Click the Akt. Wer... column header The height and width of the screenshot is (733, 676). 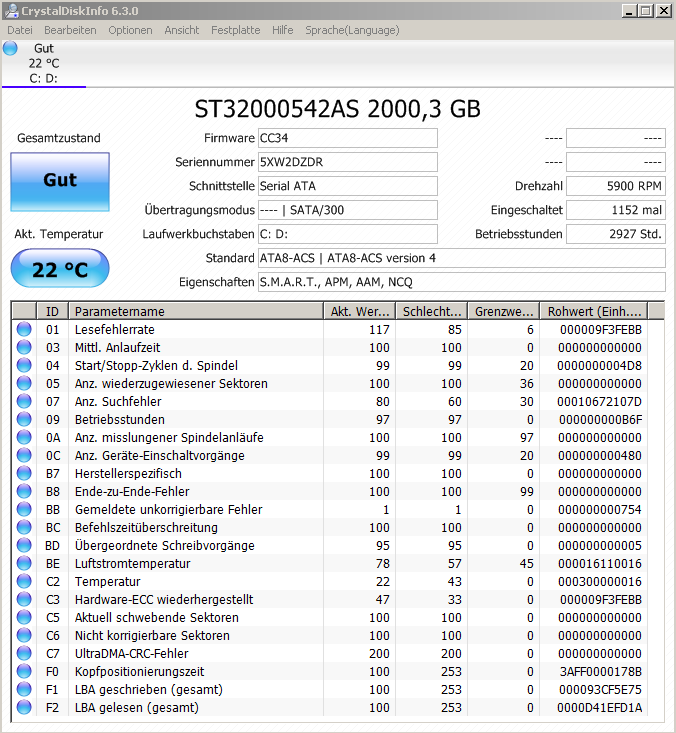pos(360,311)
